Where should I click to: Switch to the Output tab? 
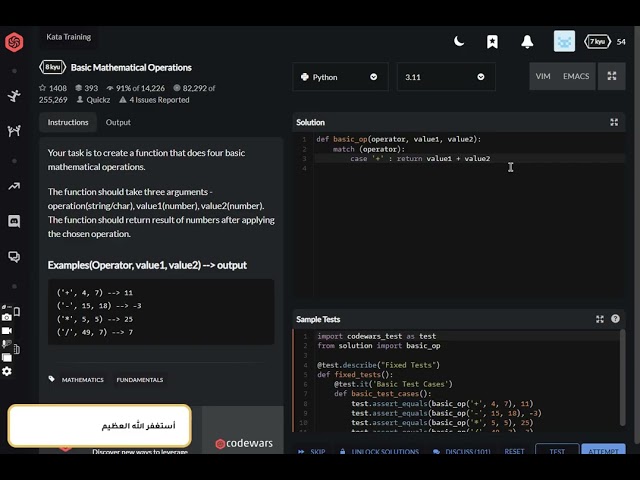118,122
